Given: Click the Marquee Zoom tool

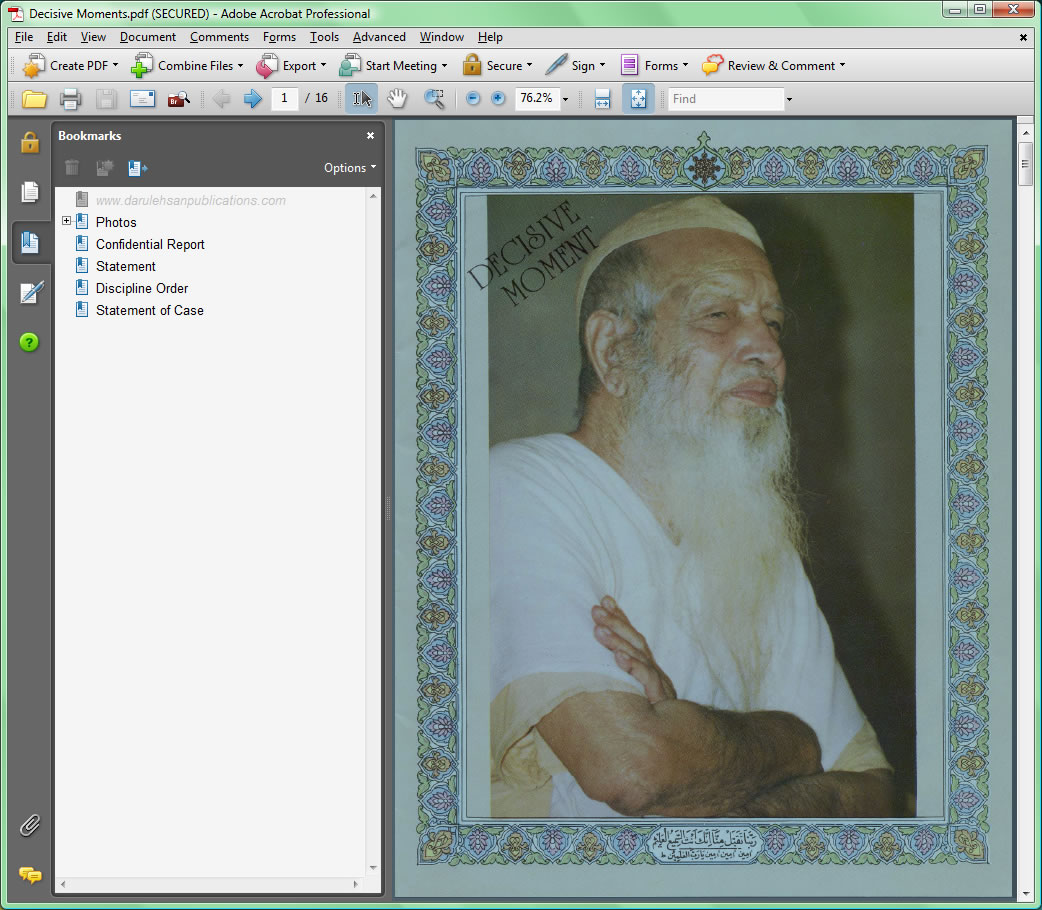Looking at the screenshot, I should point(434,99).
